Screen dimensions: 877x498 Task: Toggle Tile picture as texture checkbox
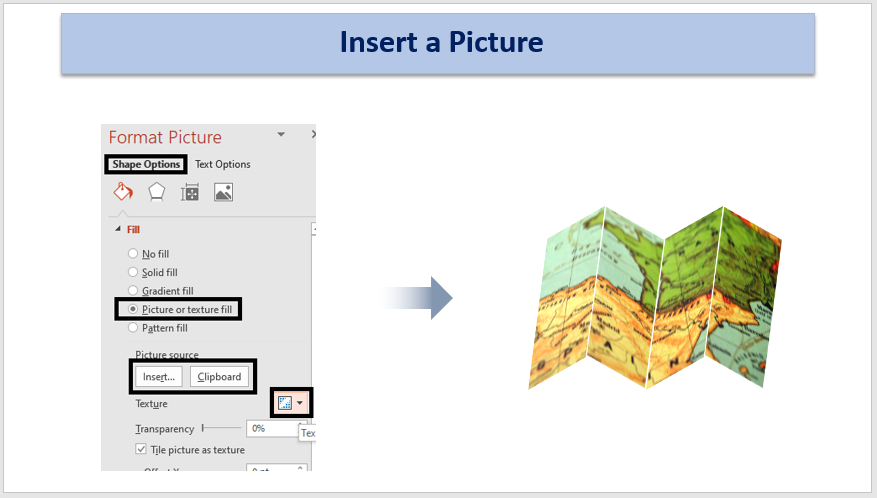click(x=141, y=449)
